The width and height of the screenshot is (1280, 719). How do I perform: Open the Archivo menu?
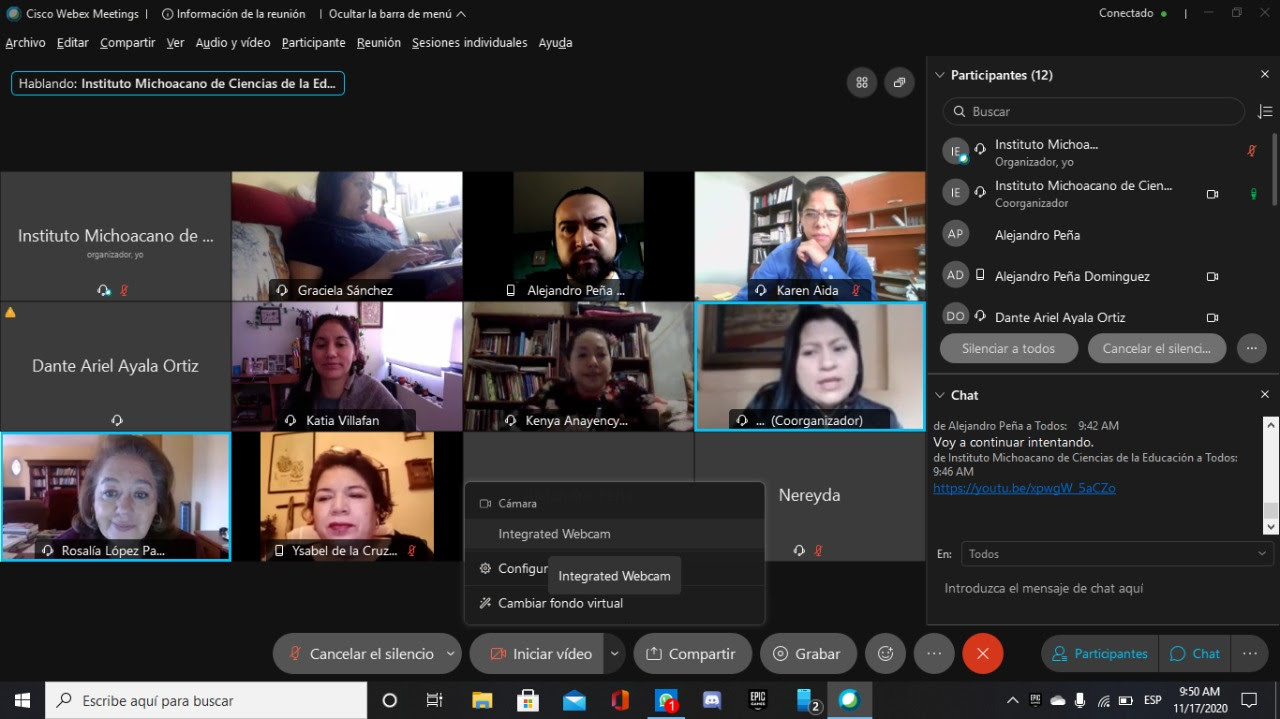pos(26,43)
